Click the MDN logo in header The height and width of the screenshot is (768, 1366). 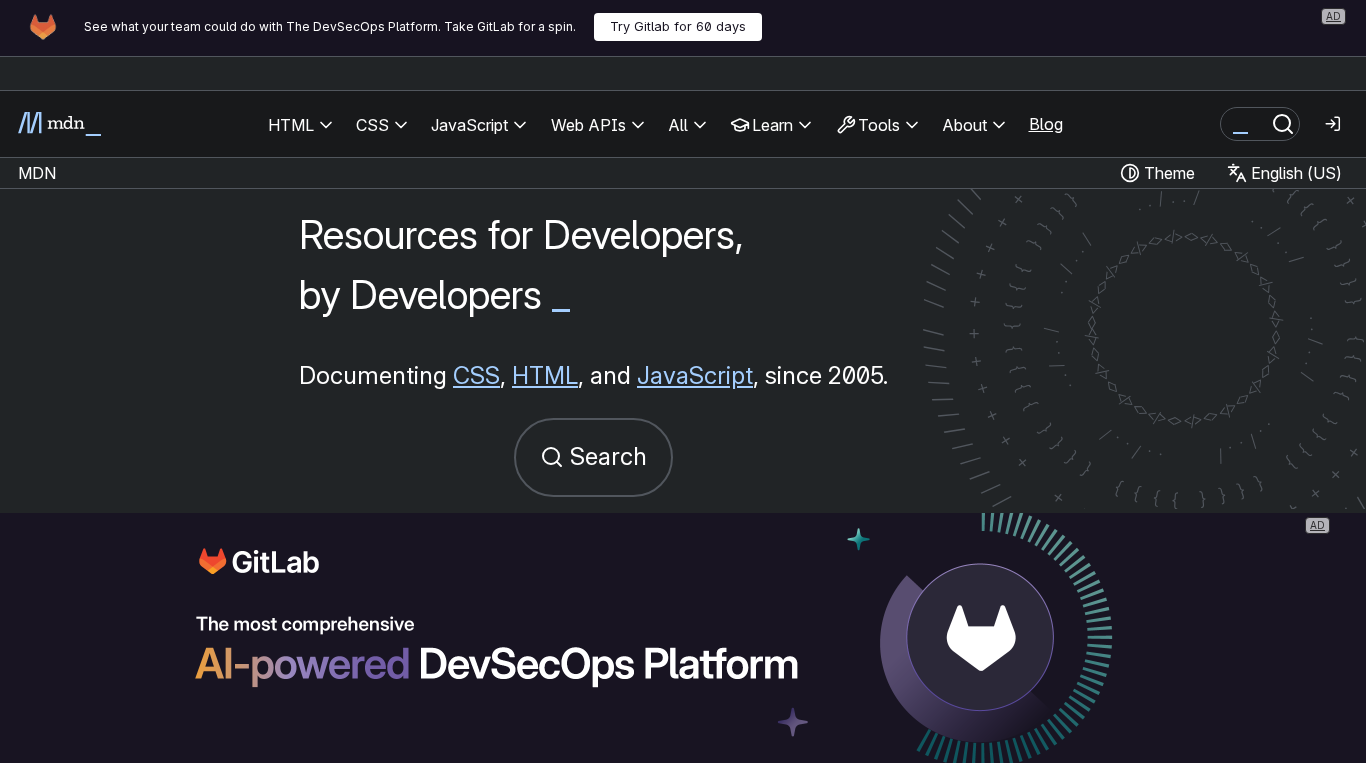click(x=59, y=124)
